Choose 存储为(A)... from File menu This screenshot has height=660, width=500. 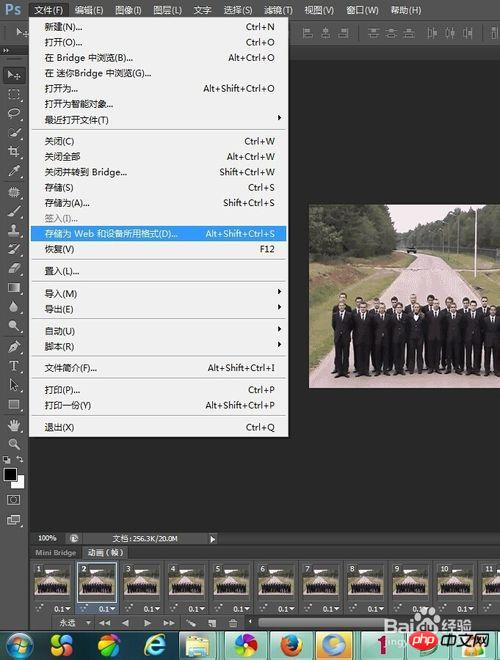[x=159, y=203]
